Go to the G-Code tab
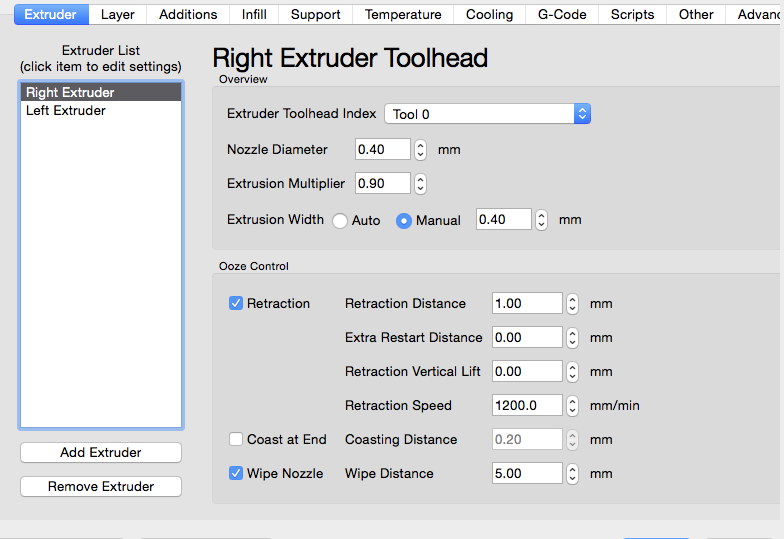Image resolution: width=784 pixels, height=539 pixels. [x=562, y=14]
